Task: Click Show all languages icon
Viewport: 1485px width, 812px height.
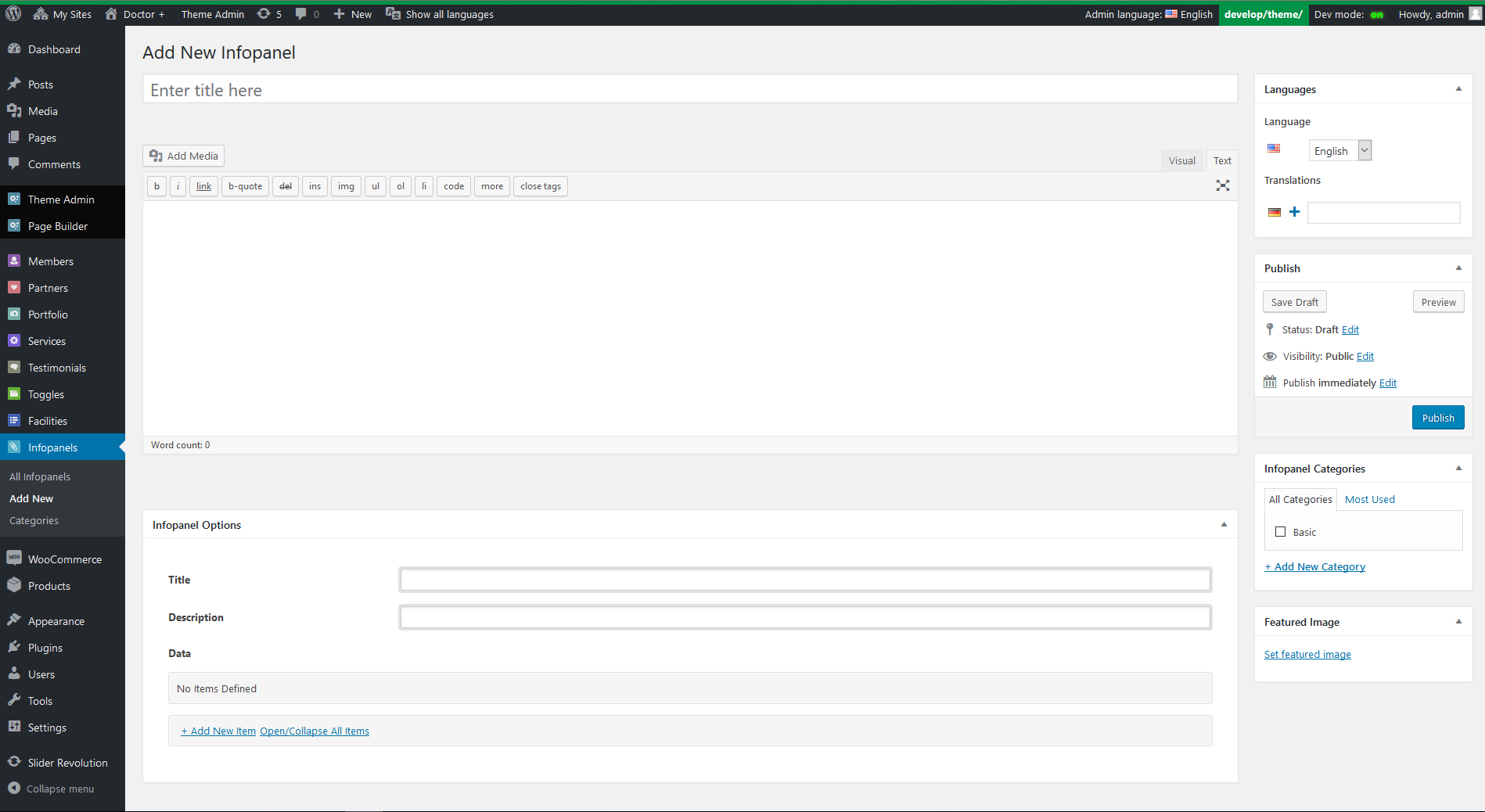Action: [393, 14]
